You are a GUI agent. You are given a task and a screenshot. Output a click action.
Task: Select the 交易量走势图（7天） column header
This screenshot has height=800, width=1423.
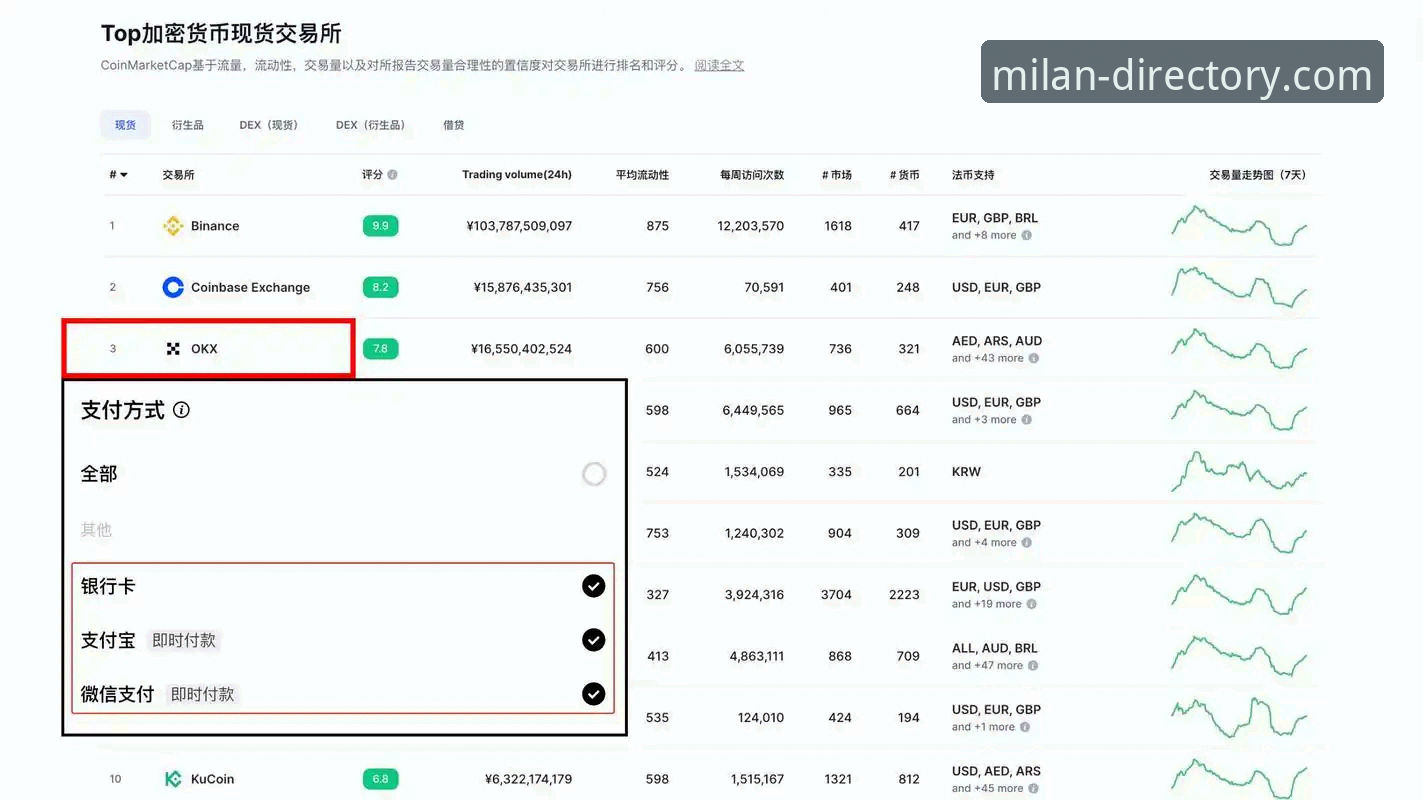click(1257, 175)
